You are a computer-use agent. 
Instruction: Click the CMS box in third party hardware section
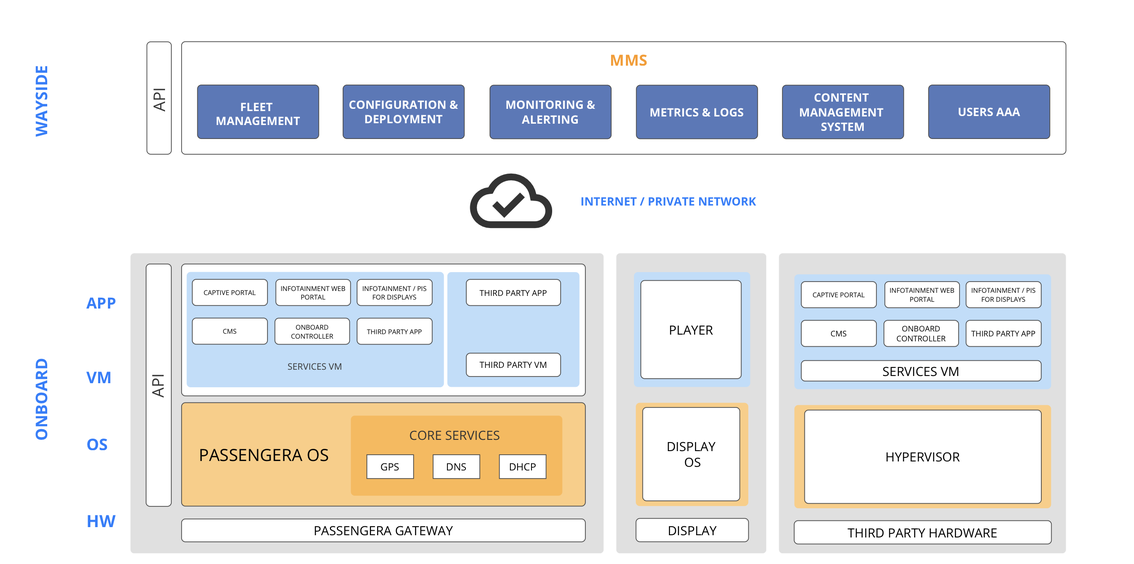[x=839, y=333]
